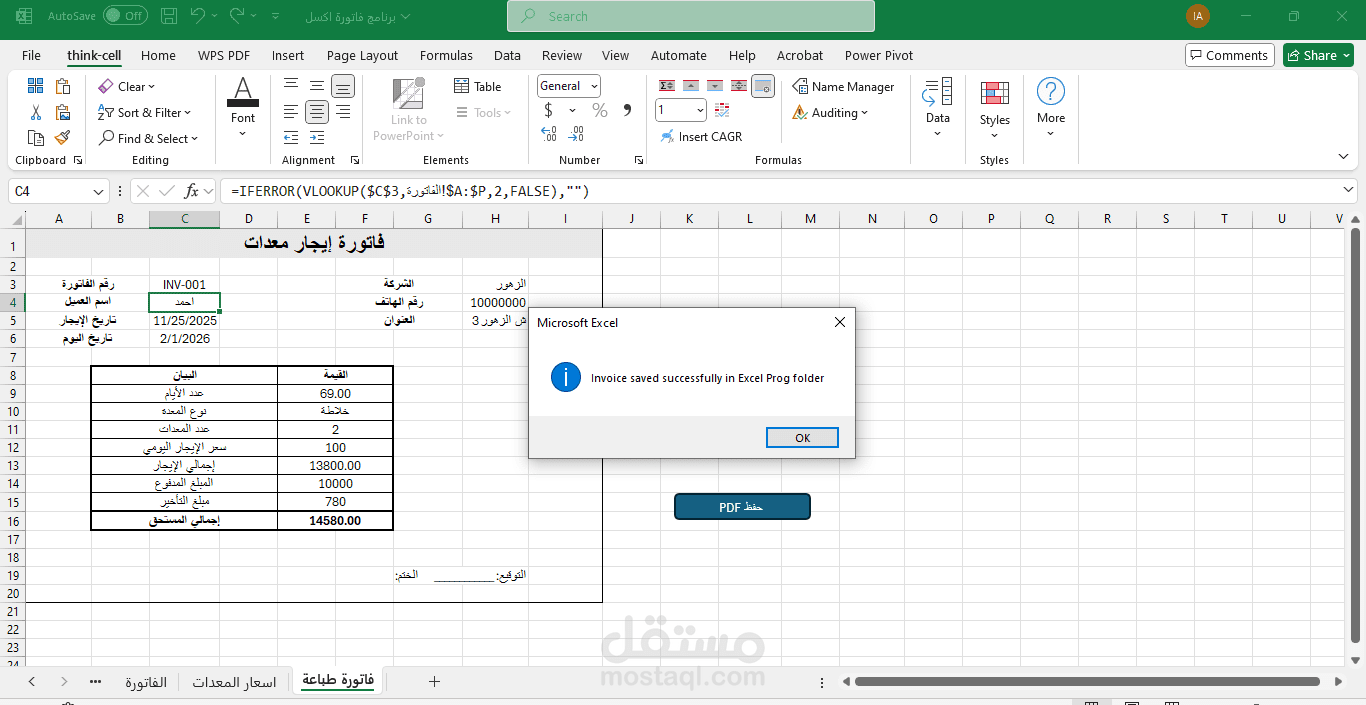Close the Microsoft Excel message dialog
Screen dimensions: 1366x705
(839, 322)
